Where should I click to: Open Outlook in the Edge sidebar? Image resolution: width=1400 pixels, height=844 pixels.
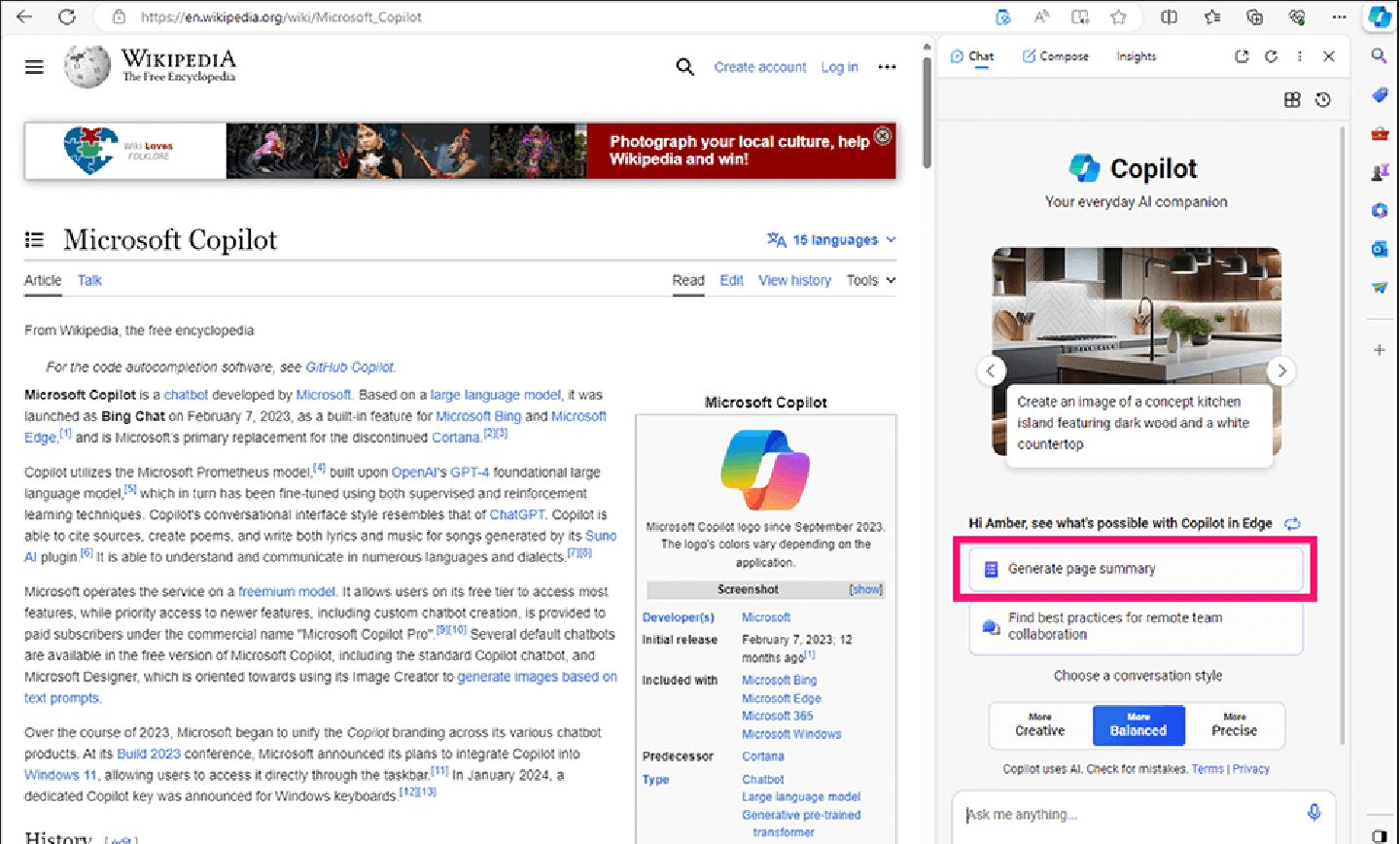click(1379, 249)
